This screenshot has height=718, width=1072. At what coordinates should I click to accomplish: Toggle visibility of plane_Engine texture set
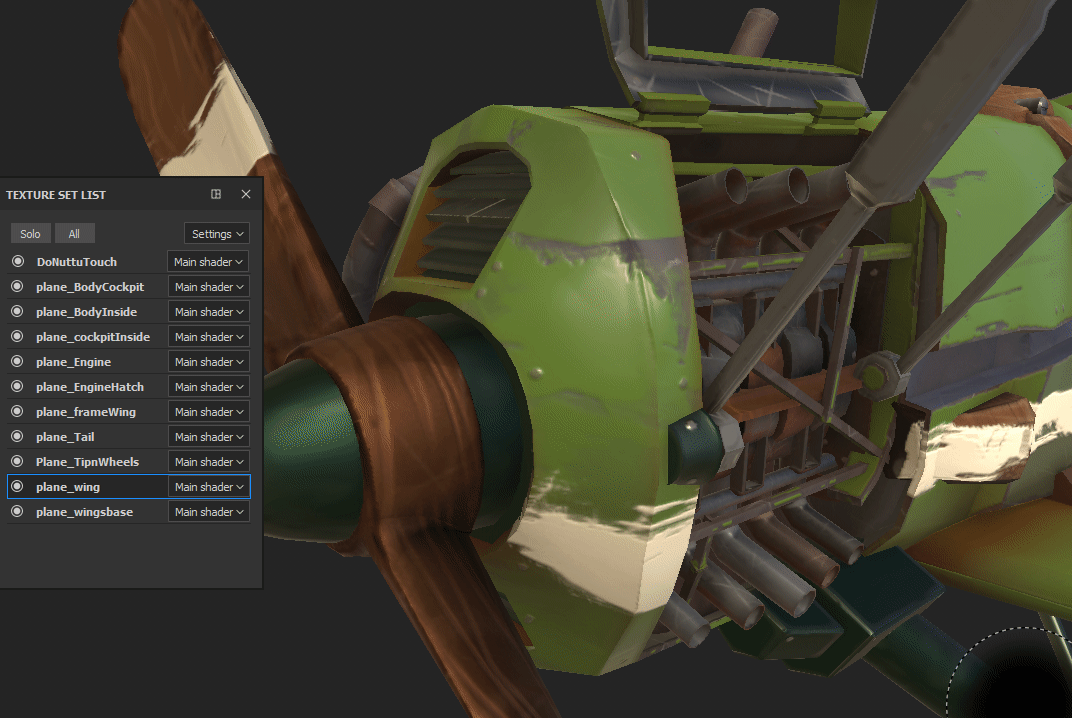click(18, 361)
